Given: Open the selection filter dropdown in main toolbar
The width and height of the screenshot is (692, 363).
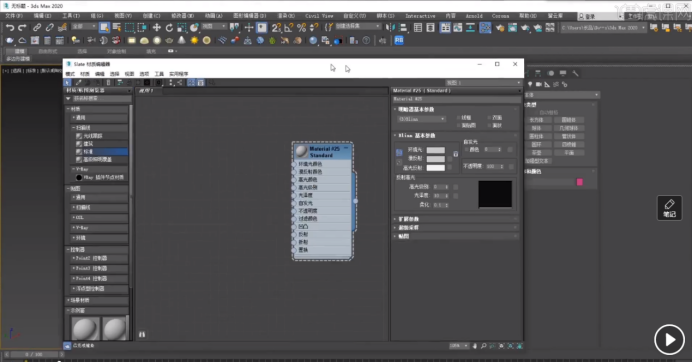Looking at the screenshot, I should [84, 27].
